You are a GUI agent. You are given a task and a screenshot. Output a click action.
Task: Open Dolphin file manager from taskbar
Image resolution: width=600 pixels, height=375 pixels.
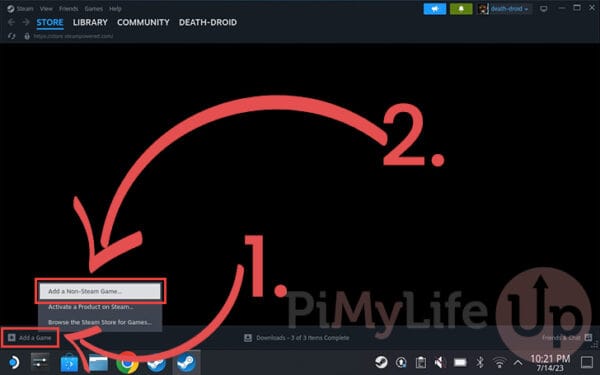tap(98, 362)
